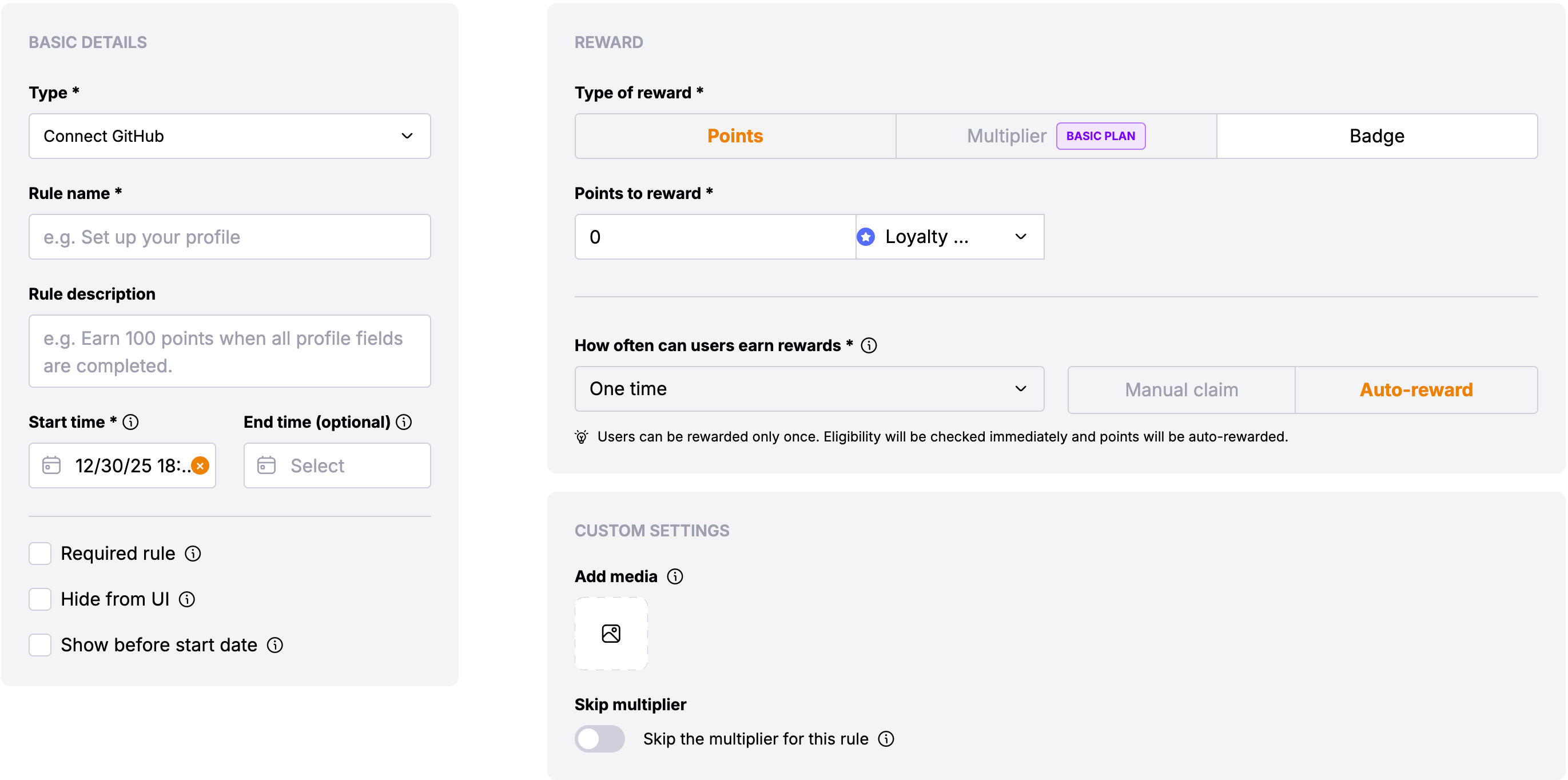Click info icon by Show before start date

(x=275, y=645)
